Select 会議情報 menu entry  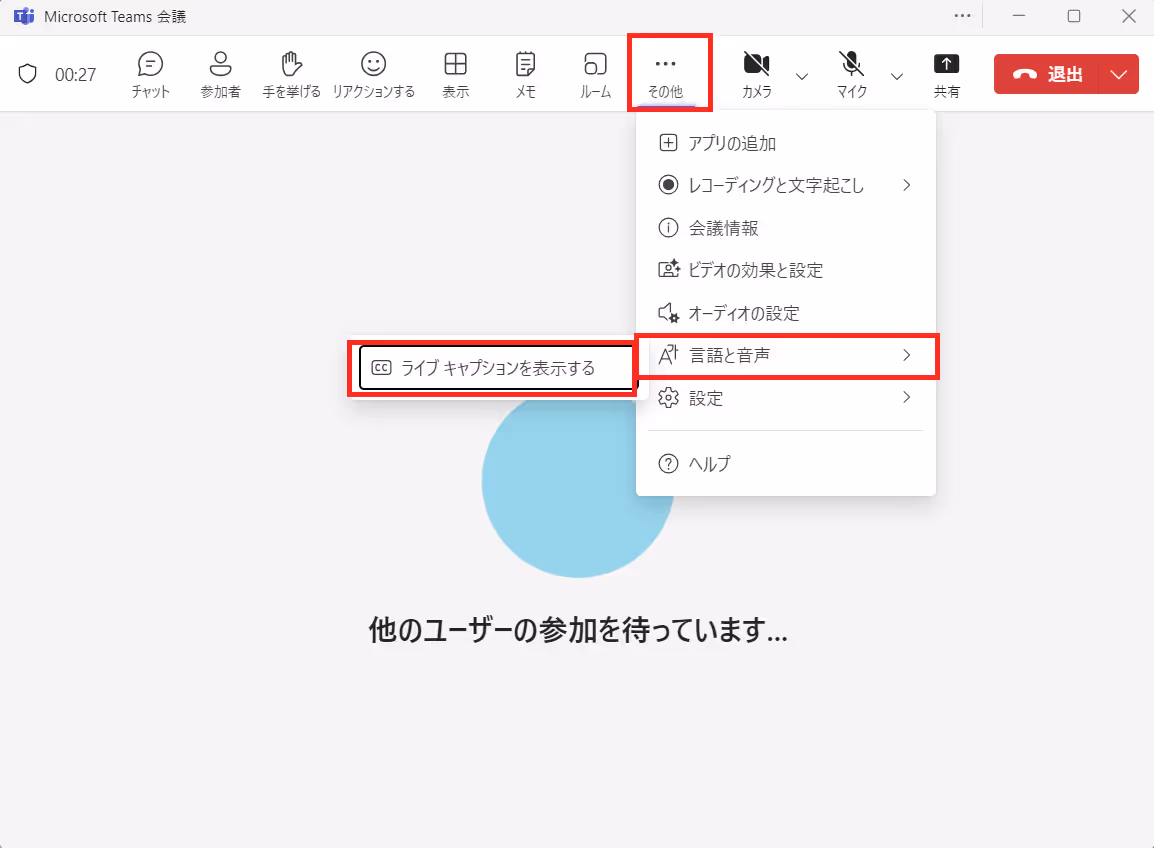point(786,227)
